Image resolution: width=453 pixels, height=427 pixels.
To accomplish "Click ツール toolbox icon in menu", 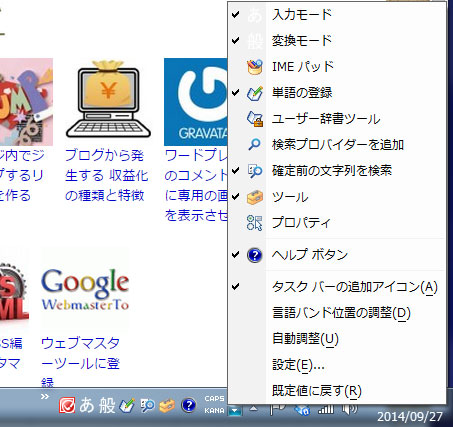I will [x=255, y=197].
